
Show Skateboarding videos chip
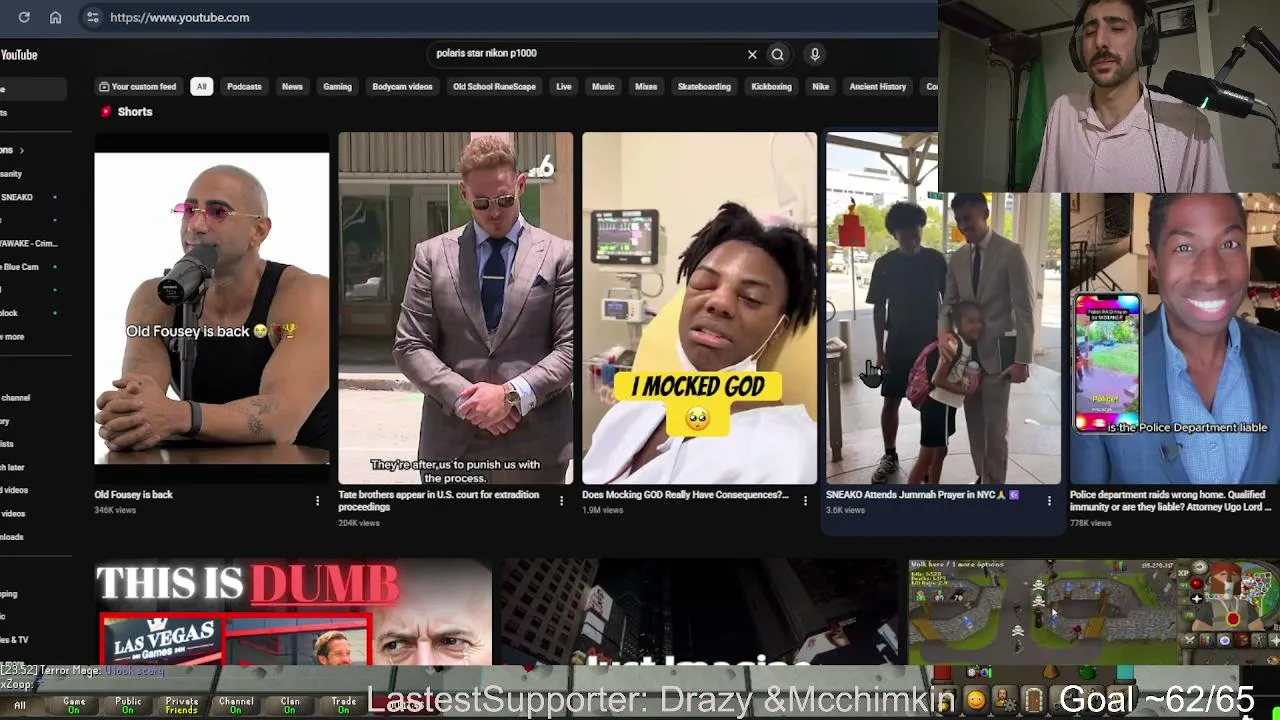point(704,87)
